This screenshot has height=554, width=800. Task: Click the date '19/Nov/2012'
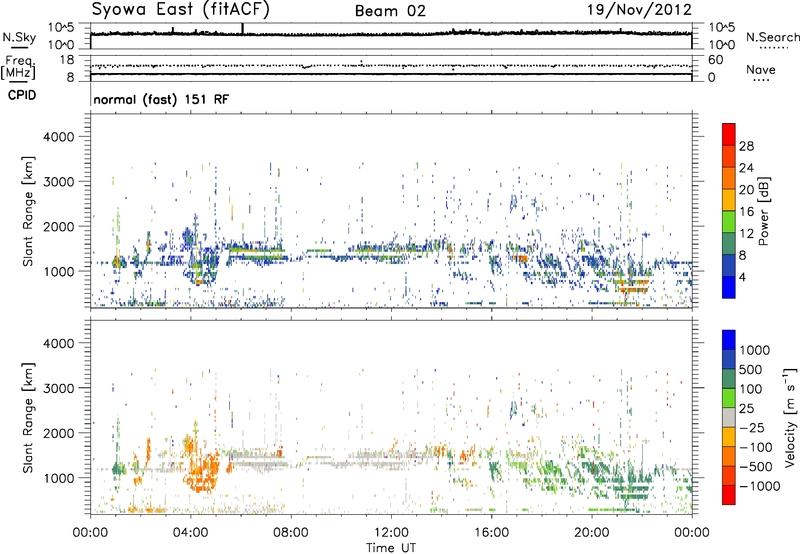click(639, 10)
